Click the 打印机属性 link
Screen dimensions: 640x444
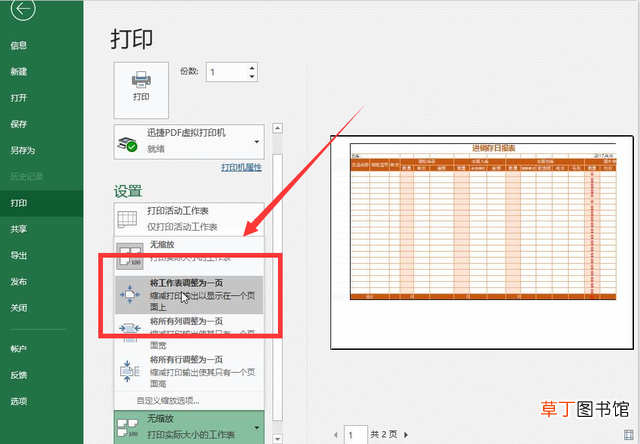coord(242,167)
